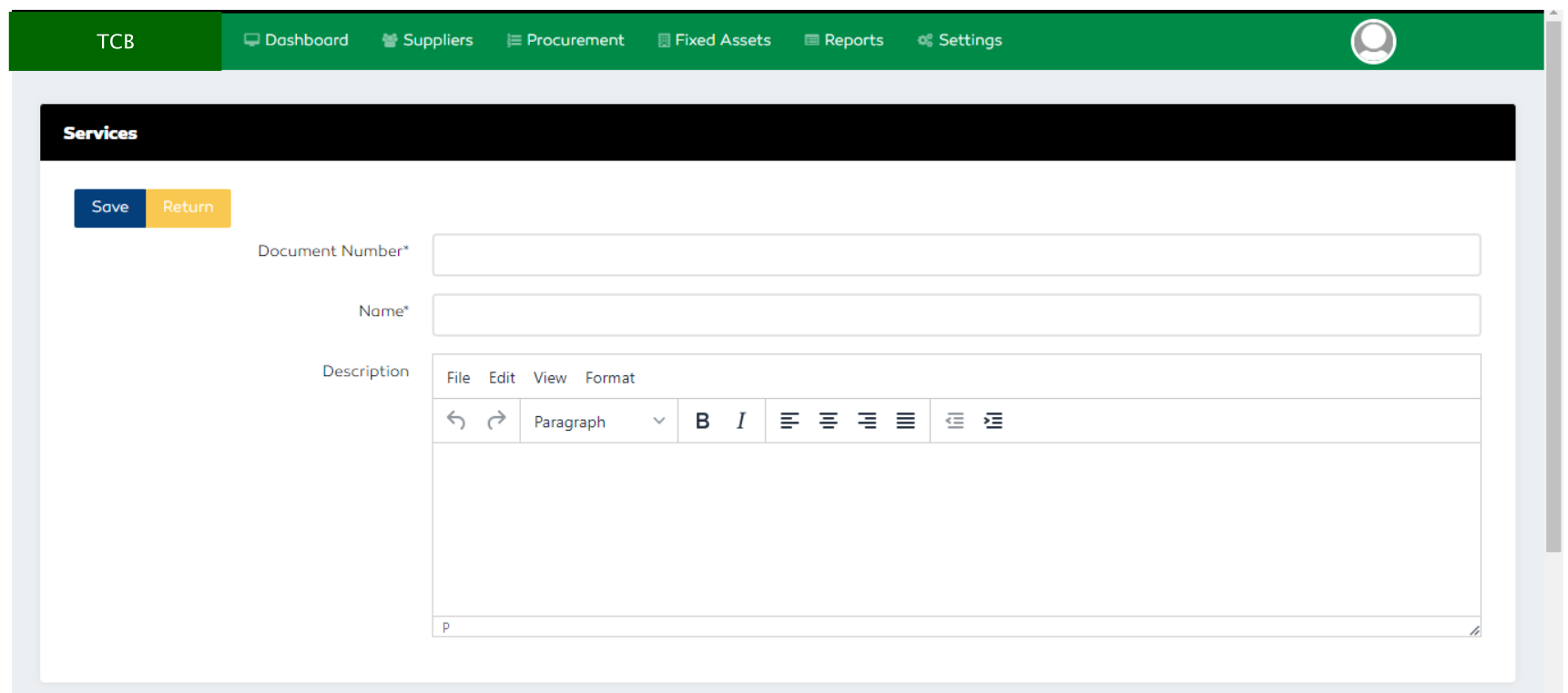Screen dimensions: 1568x693
Task: Open the Suppliers navigation item
Action: click(428, 40)
